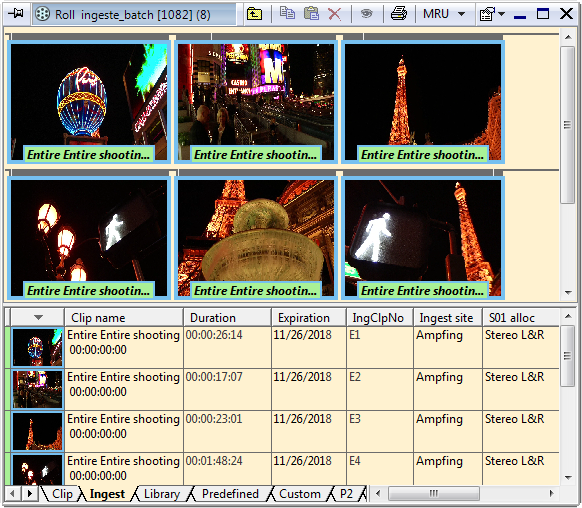Click the E2 IngClpNo cell
The width and height of the screenshot is (582, 508).
[380, 389]
